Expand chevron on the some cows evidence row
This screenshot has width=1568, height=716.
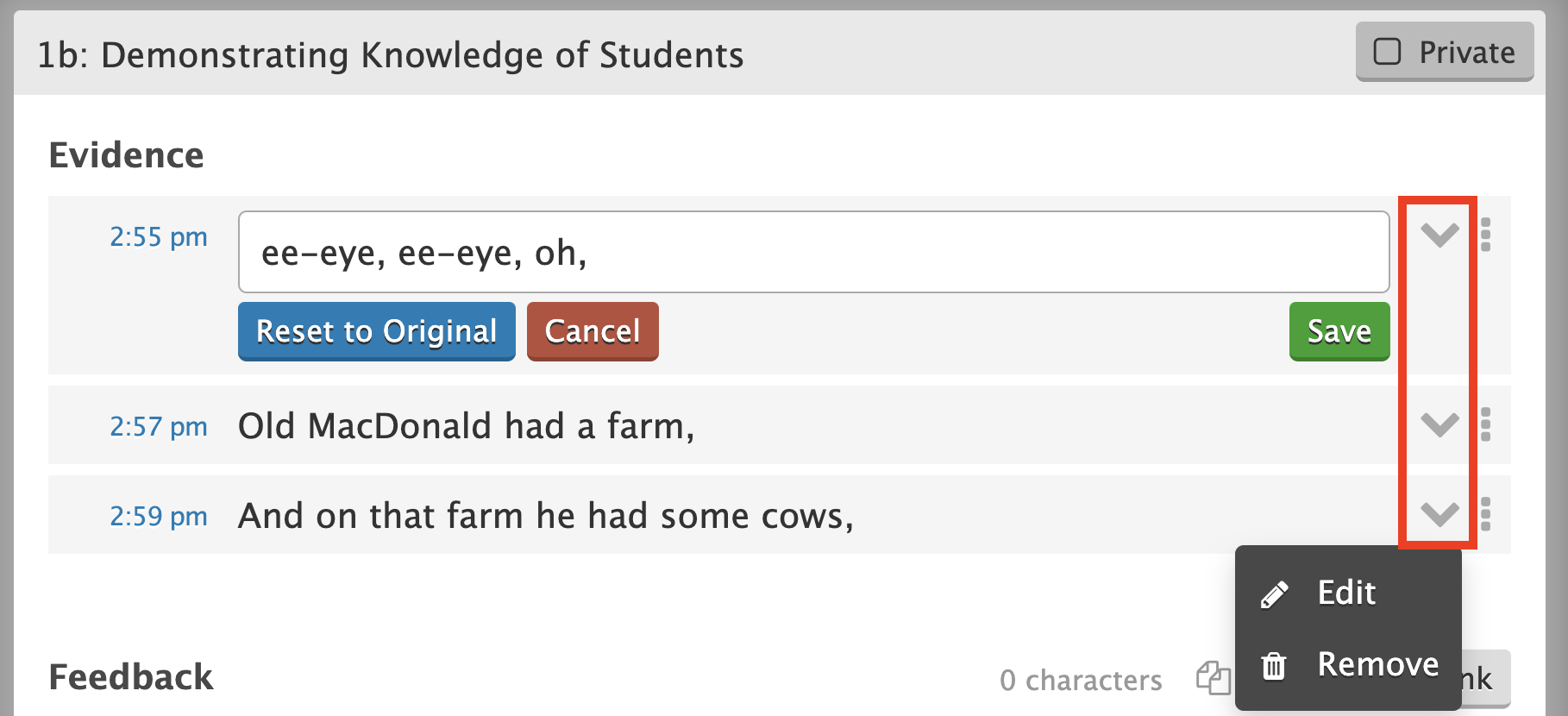pyautogui.click(x=1439, y=514)
